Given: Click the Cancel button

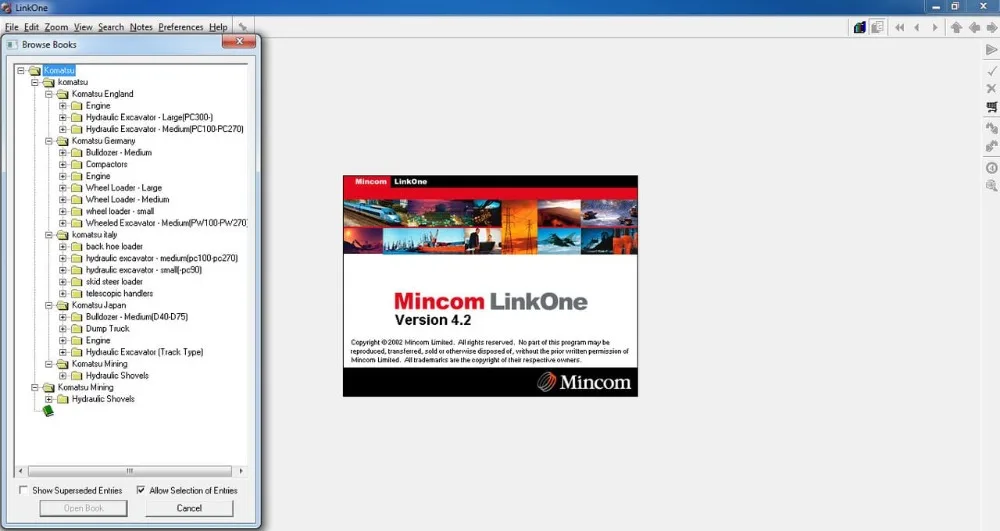Looking at the screenshot, I should coord(189,508).
